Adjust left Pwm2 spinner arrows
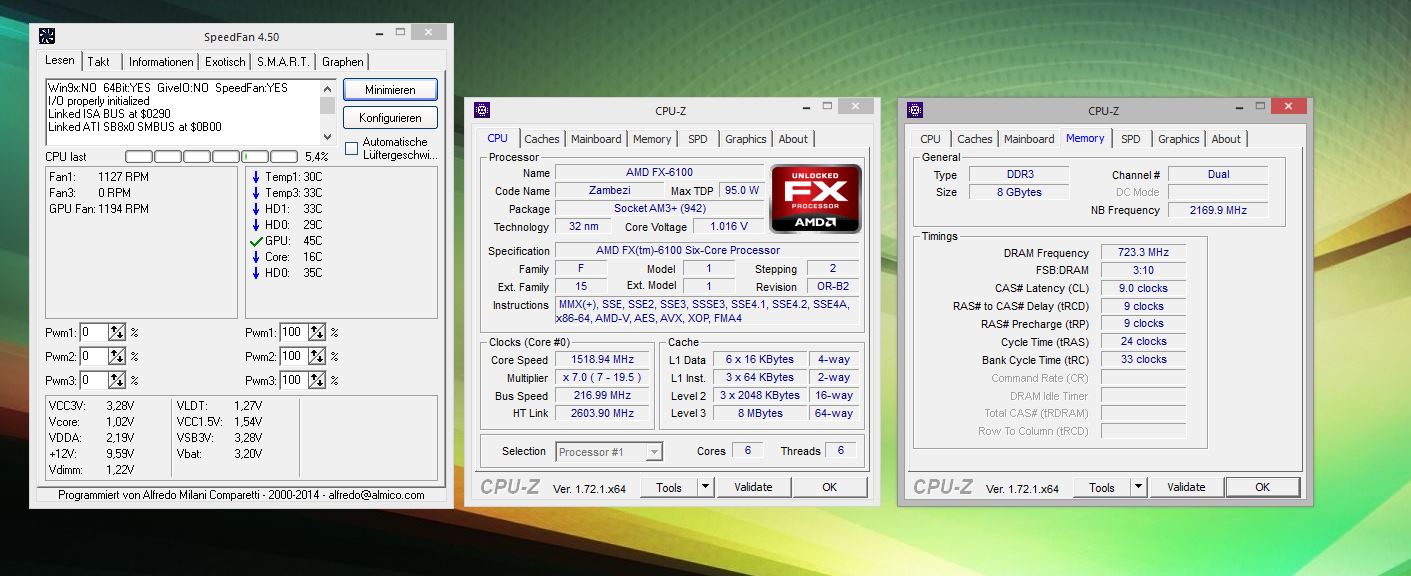 pyautogui.click(x=117, y=356)
